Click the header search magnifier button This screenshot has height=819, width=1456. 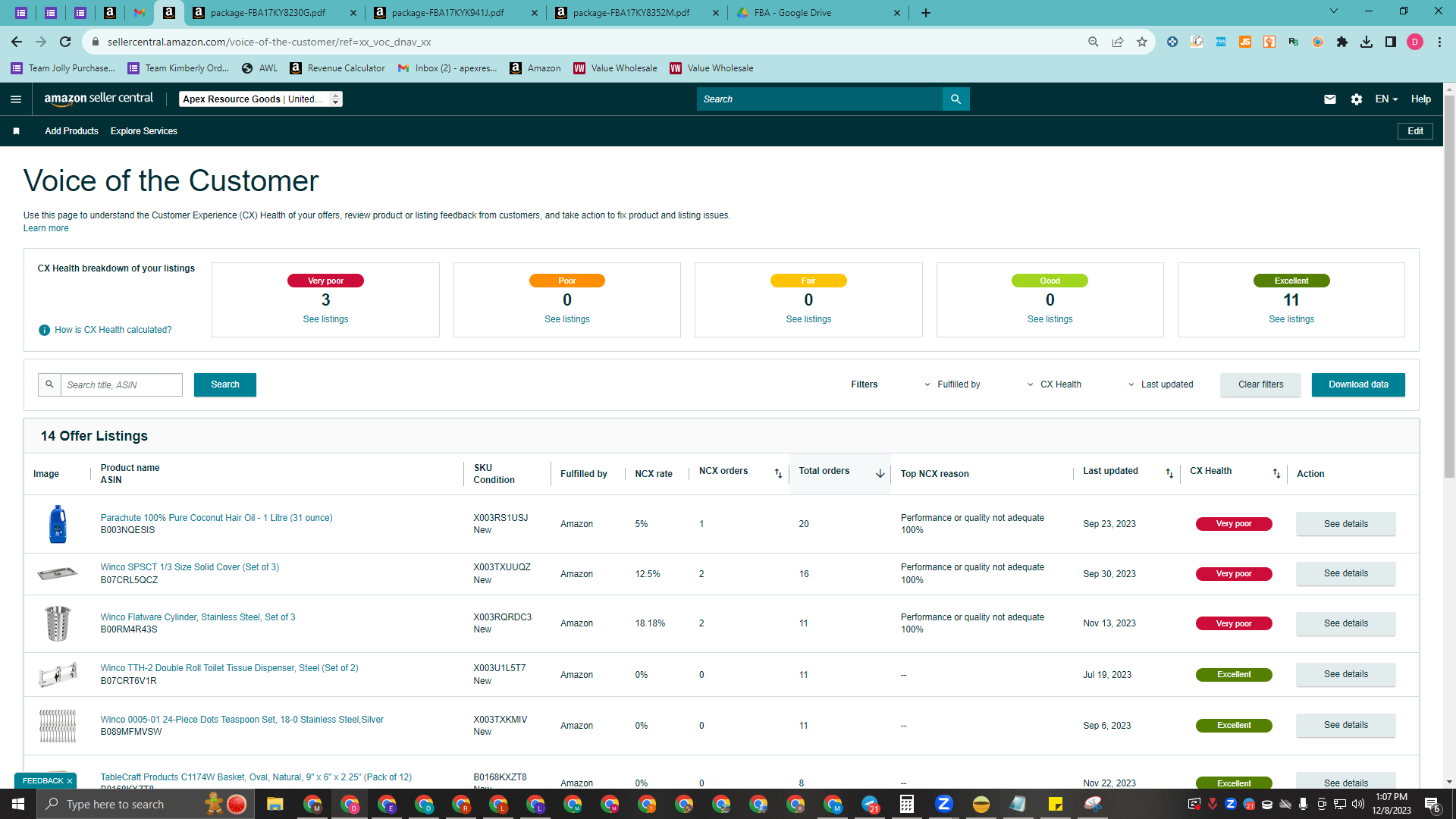coord(955,99)
